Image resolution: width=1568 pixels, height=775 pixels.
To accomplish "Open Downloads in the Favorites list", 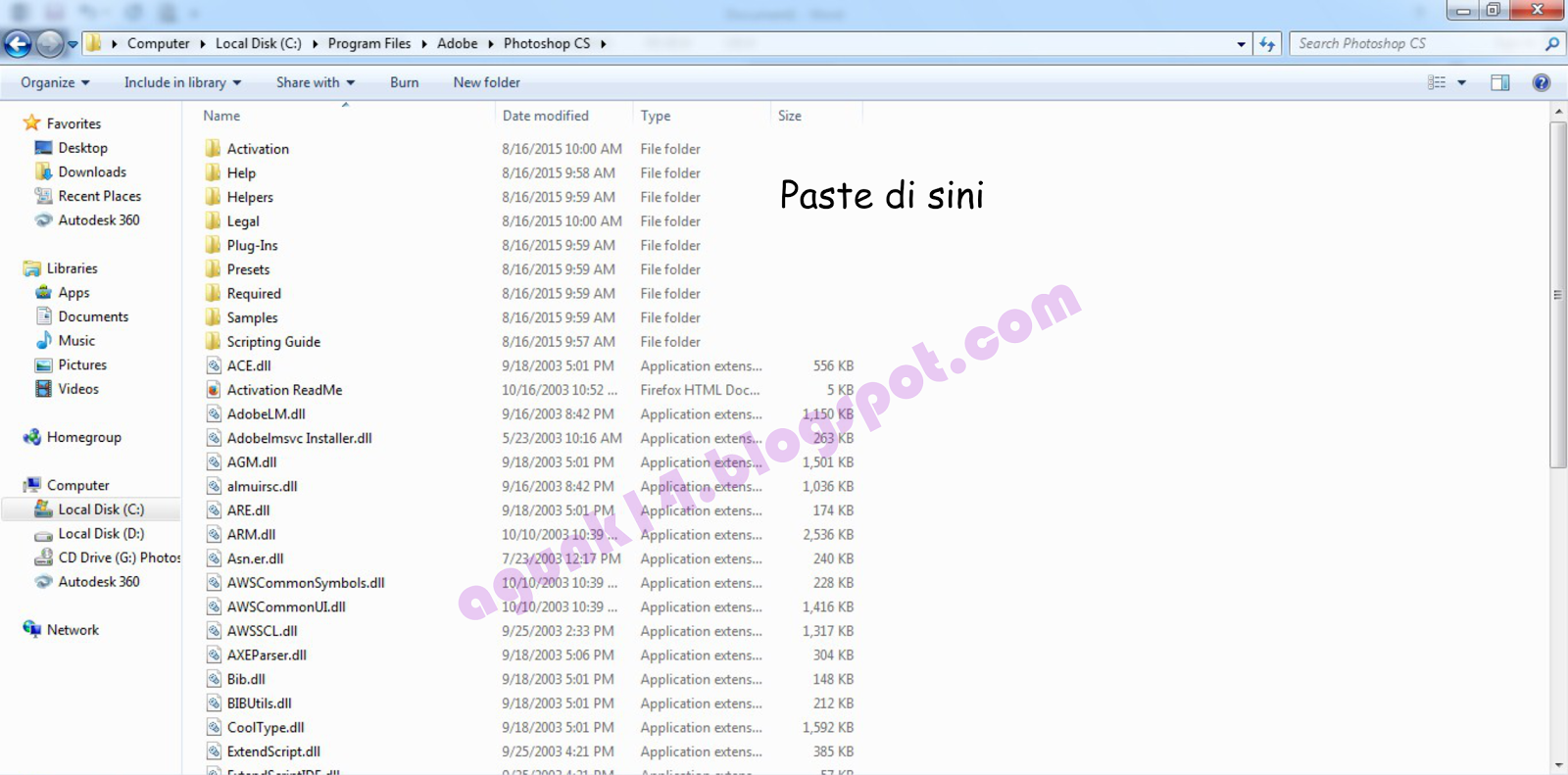I will [92, 171].
